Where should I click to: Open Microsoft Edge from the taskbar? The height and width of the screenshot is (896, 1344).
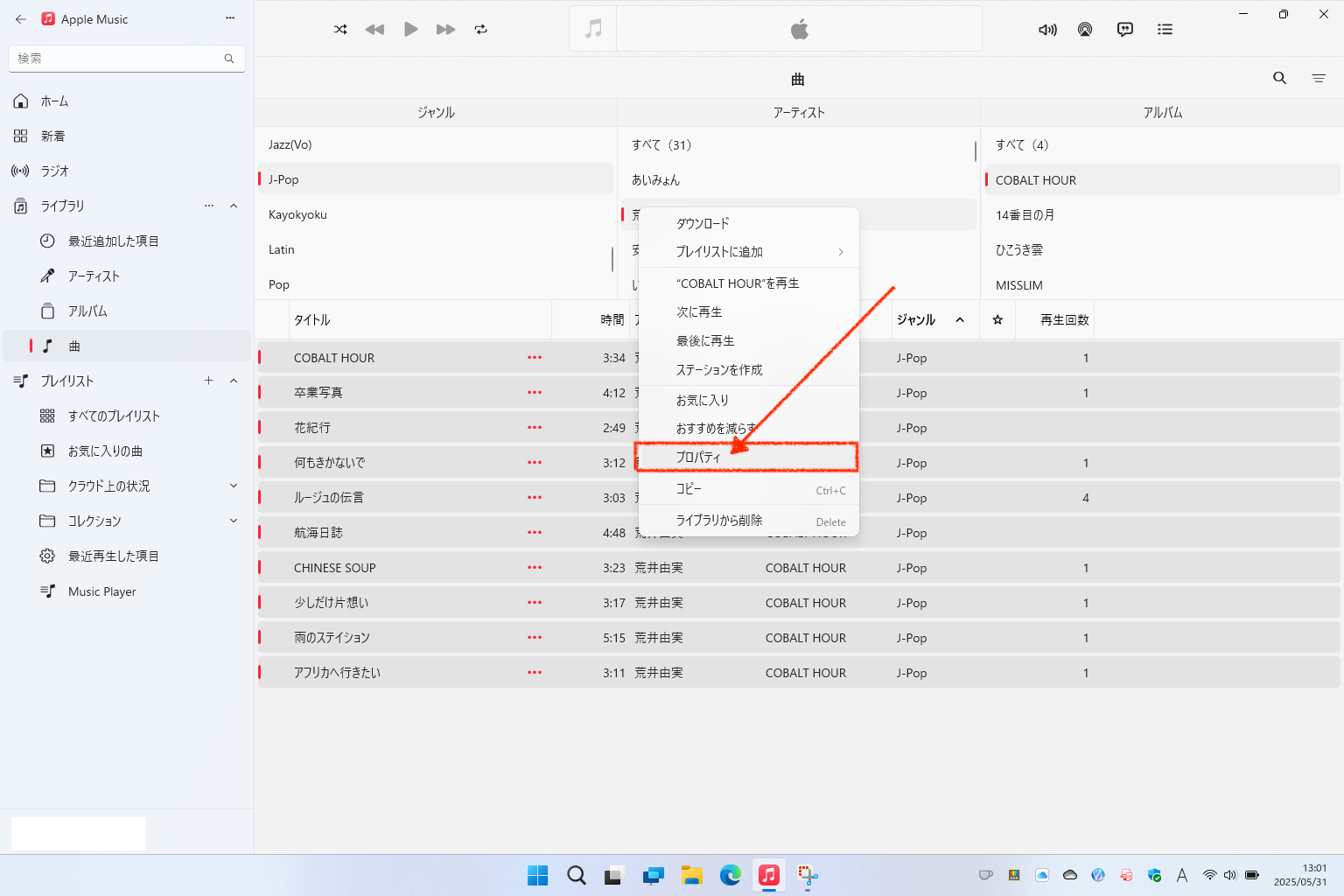point(730,875)
